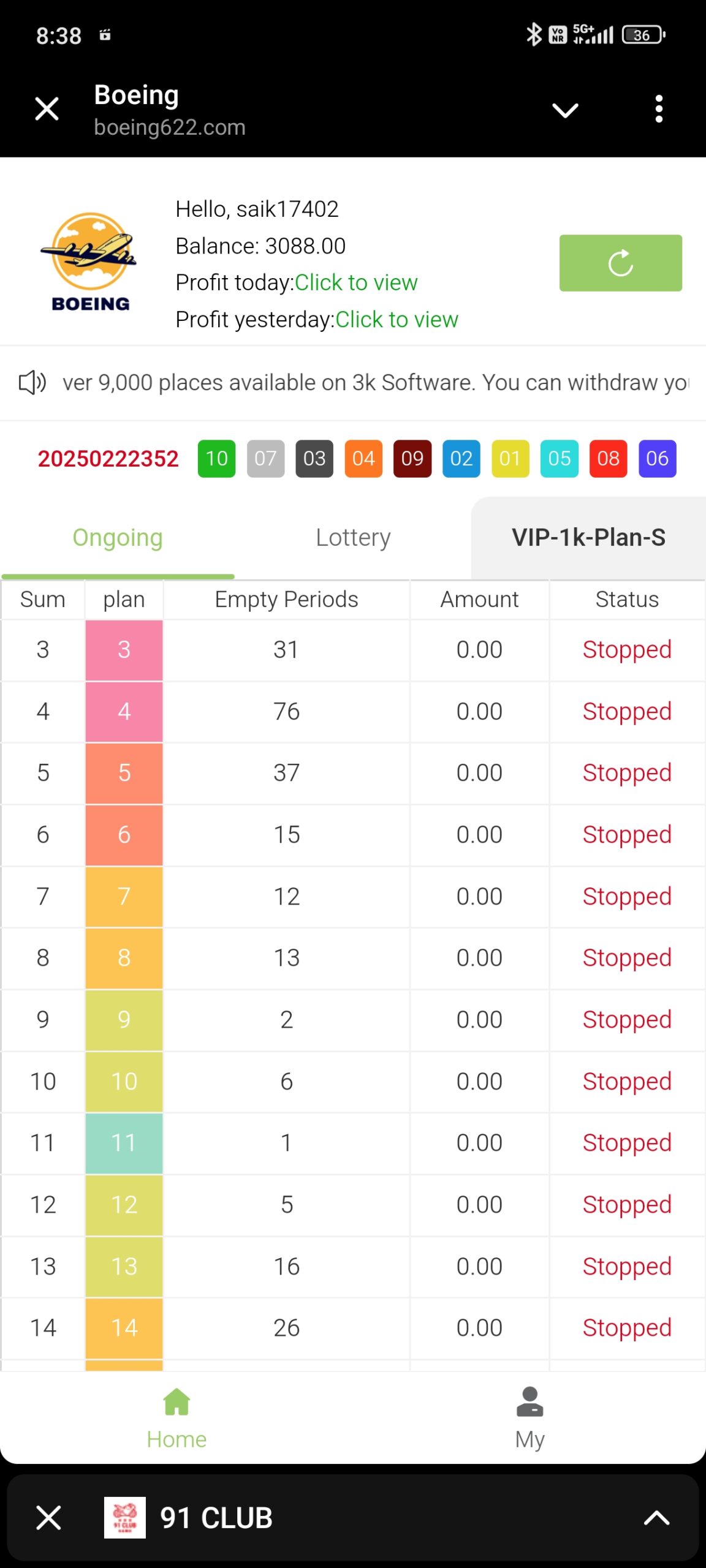This screenshot has height=1568, width=706.
Task: Expand the 91 CLUB panel upward
Action: click(656, 1518)
